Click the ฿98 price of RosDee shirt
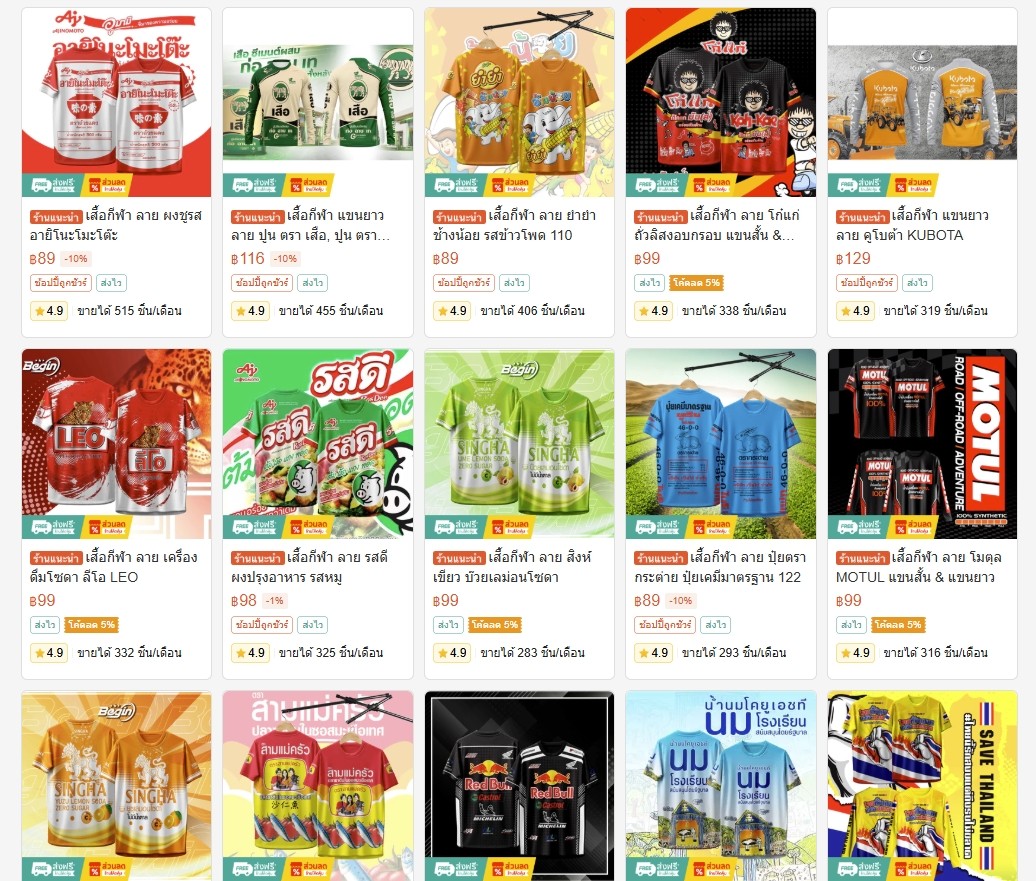This screenshot has height=881, width=1036. click(244, 601)
